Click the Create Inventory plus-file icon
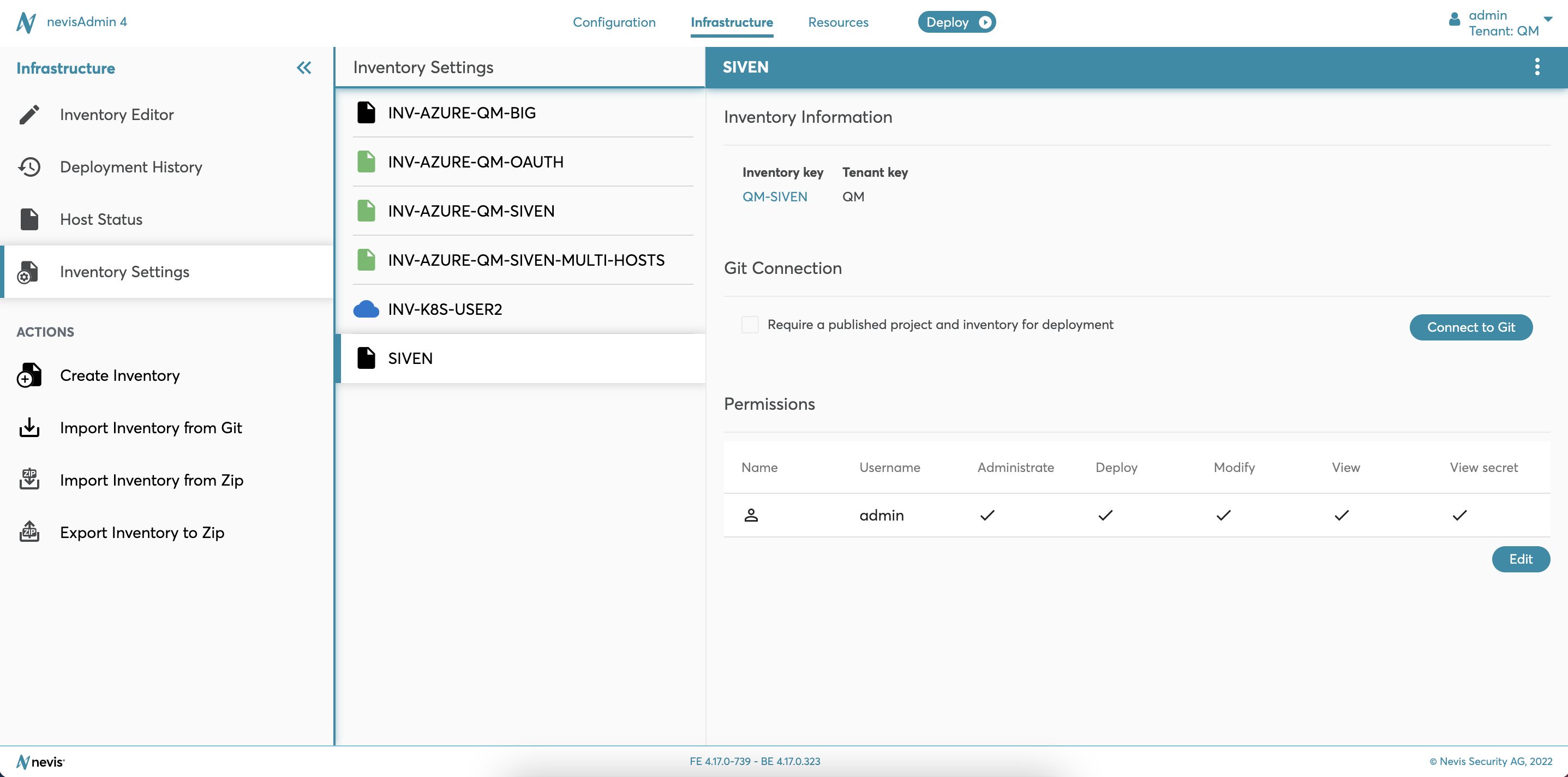 pyautogui.click(x=28, y=376)
